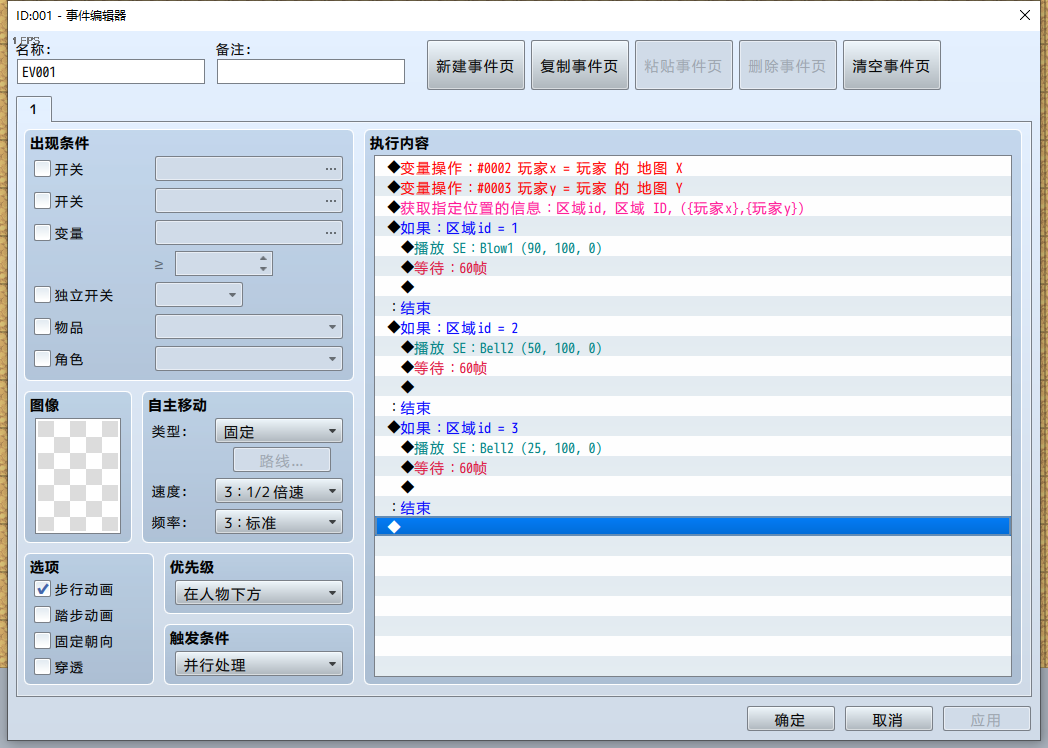Select the 播放 SE：Bell2 (25, 100, 0) line

[692, 448]
